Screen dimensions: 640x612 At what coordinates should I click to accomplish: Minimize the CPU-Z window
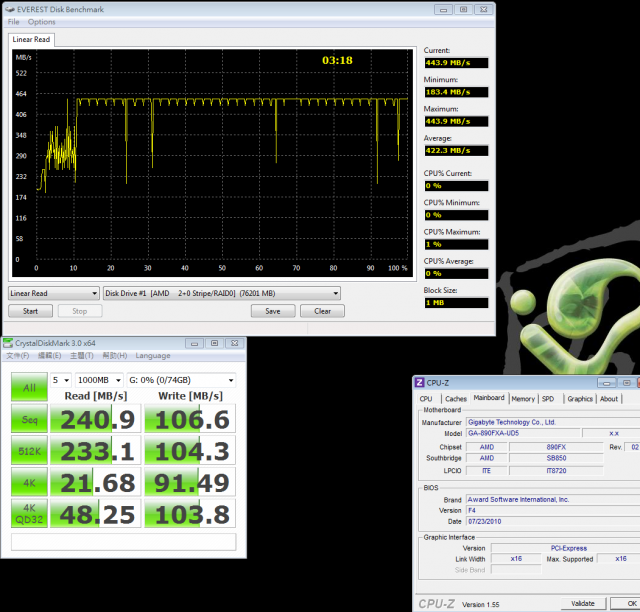pos(607,383)
